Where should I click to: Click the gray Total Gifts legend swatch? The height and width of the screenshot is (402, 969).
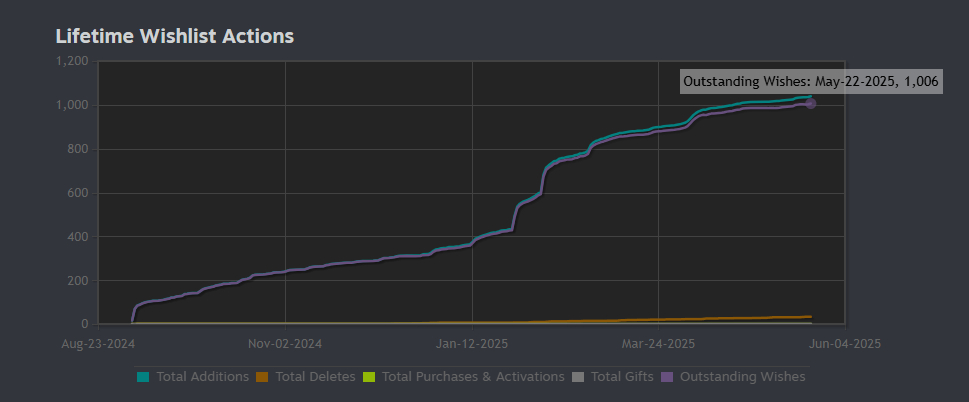click(x=578, y=377)
